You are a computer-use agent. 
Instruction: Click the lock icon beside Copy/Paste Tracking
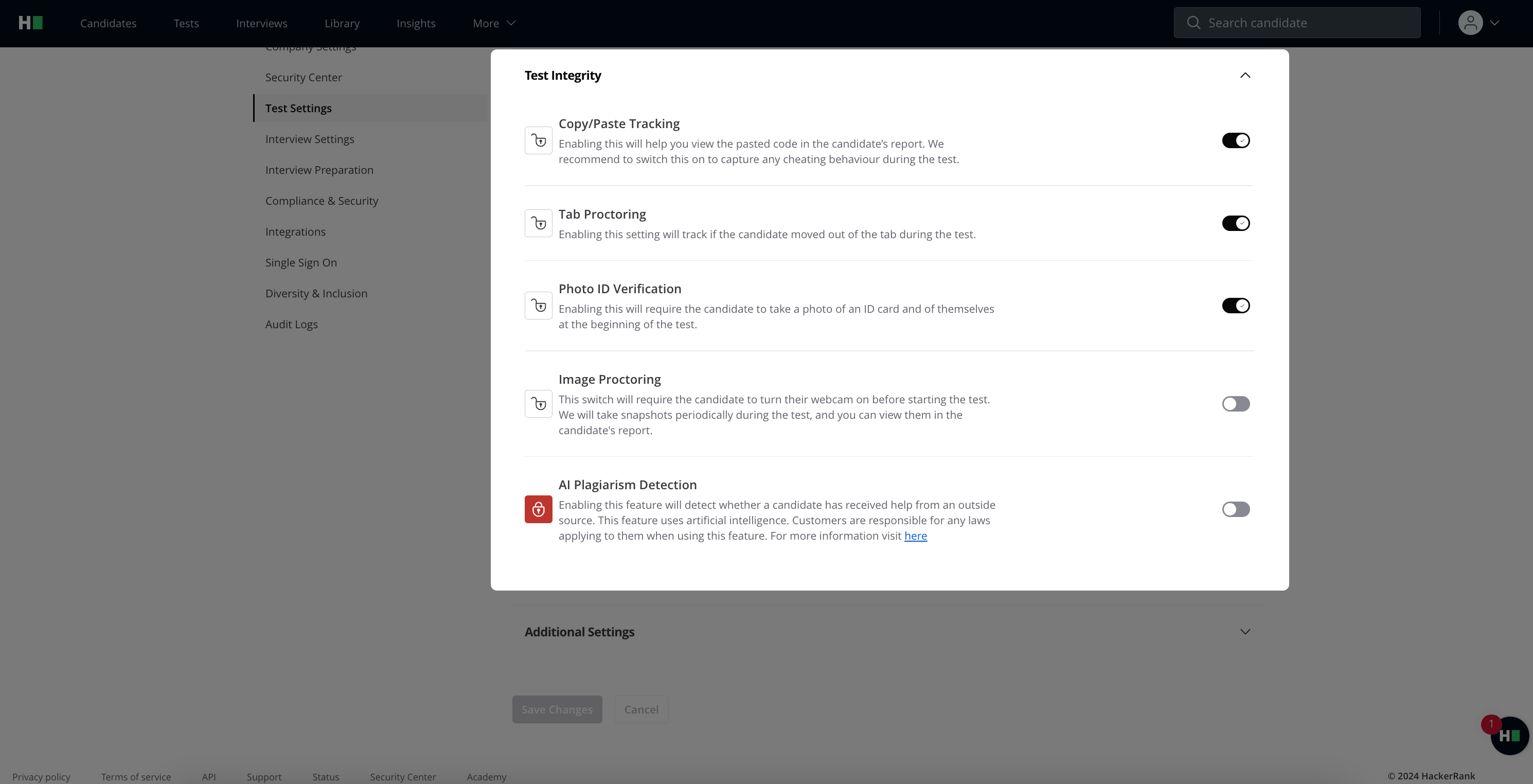click(x=538, y=141)
